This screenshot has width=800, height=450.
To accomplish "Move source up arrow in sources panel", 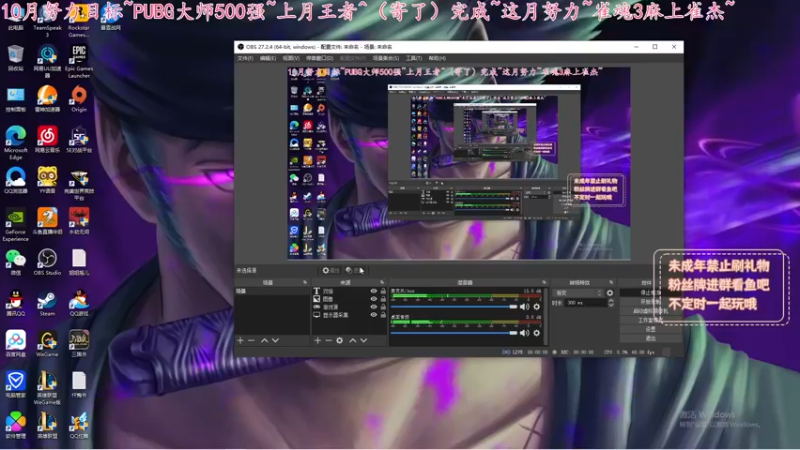I will 353,340.
